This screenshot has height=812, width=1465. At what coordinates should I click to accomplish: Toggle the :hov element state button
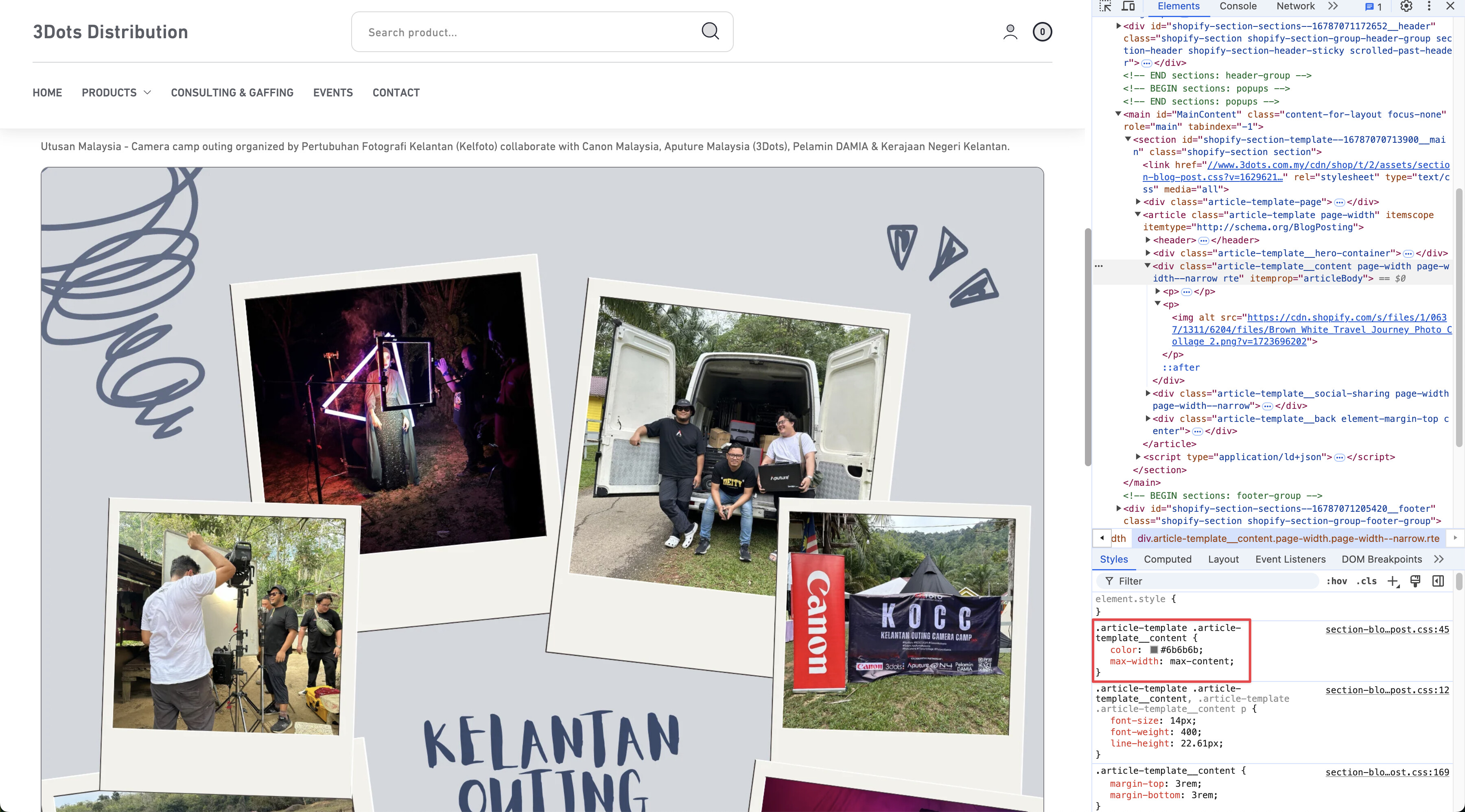tap(1336, 581)
